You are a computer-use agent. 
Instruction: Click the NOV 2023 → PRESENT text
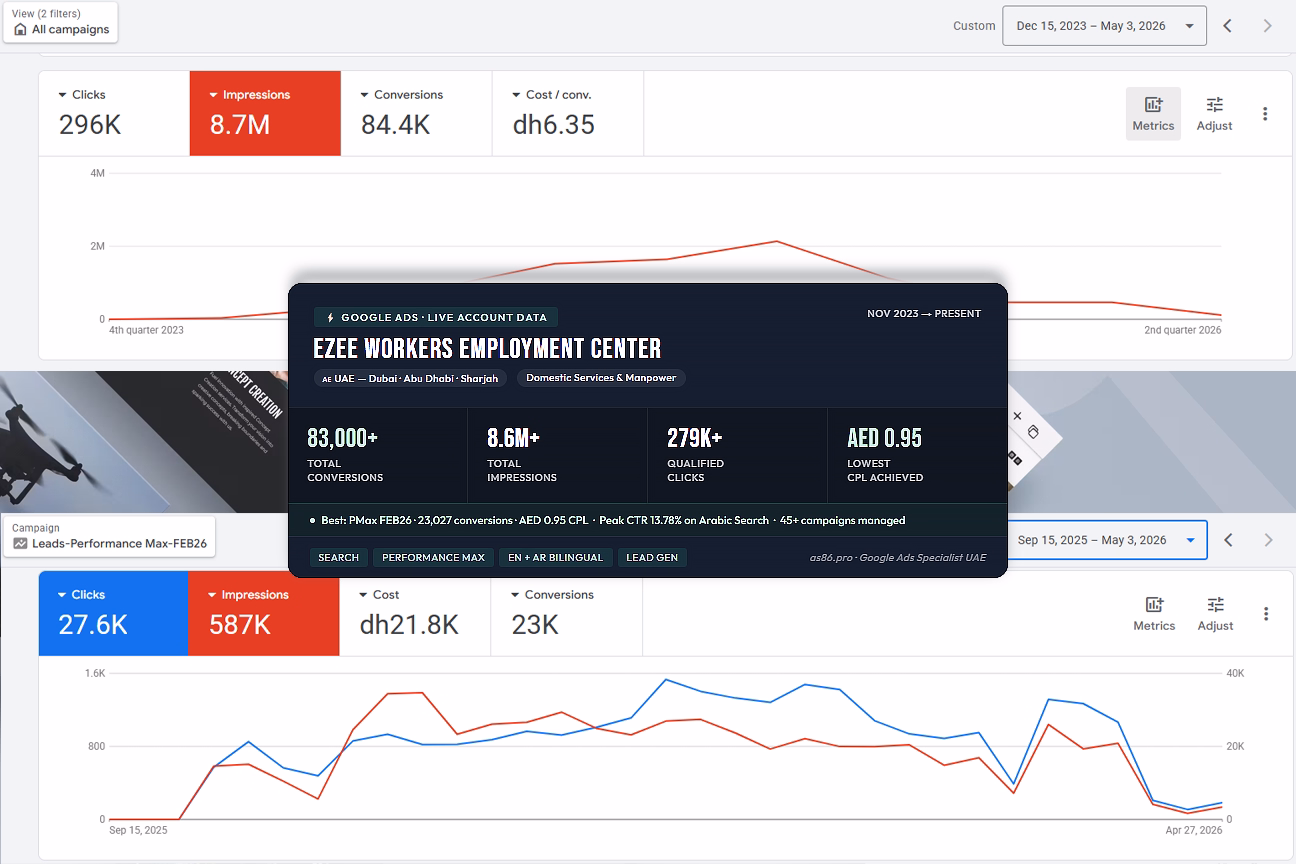tap(924, 314)
